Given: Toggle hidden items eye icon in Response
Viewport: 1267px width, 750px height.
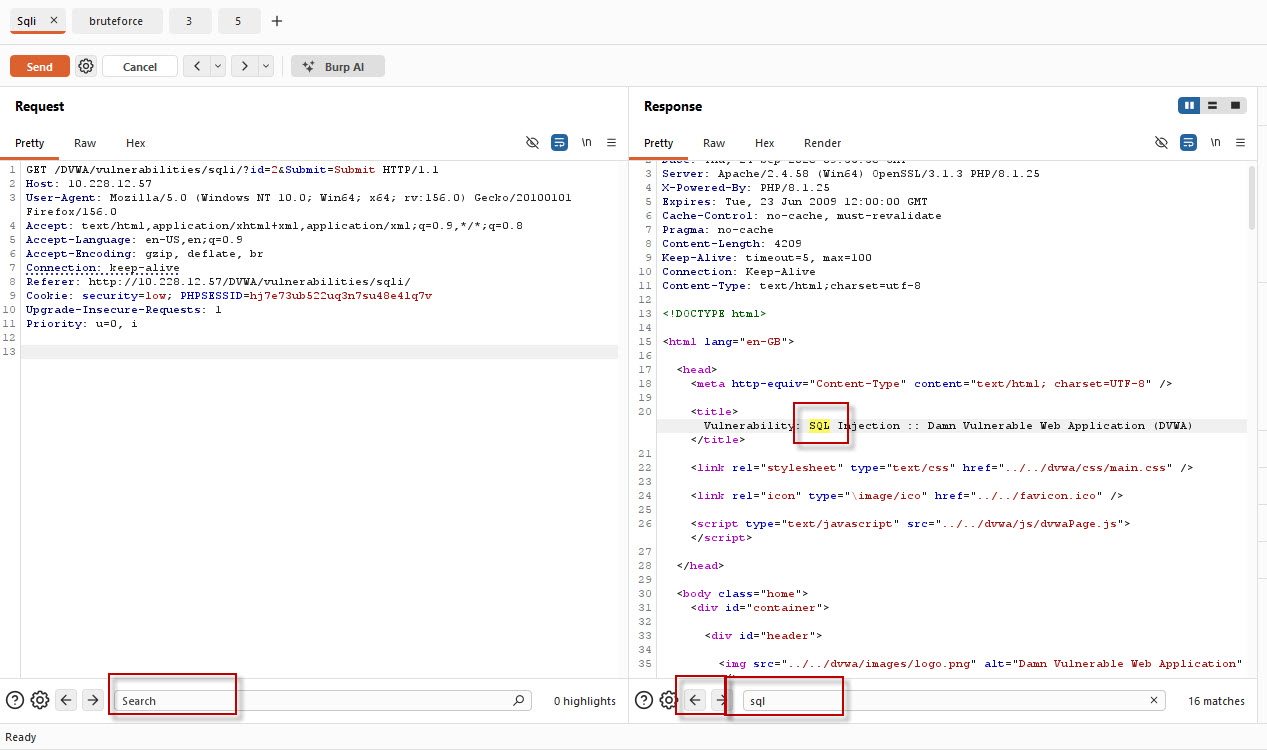Looking at the screenshot, I should [x=1161, y=143].
